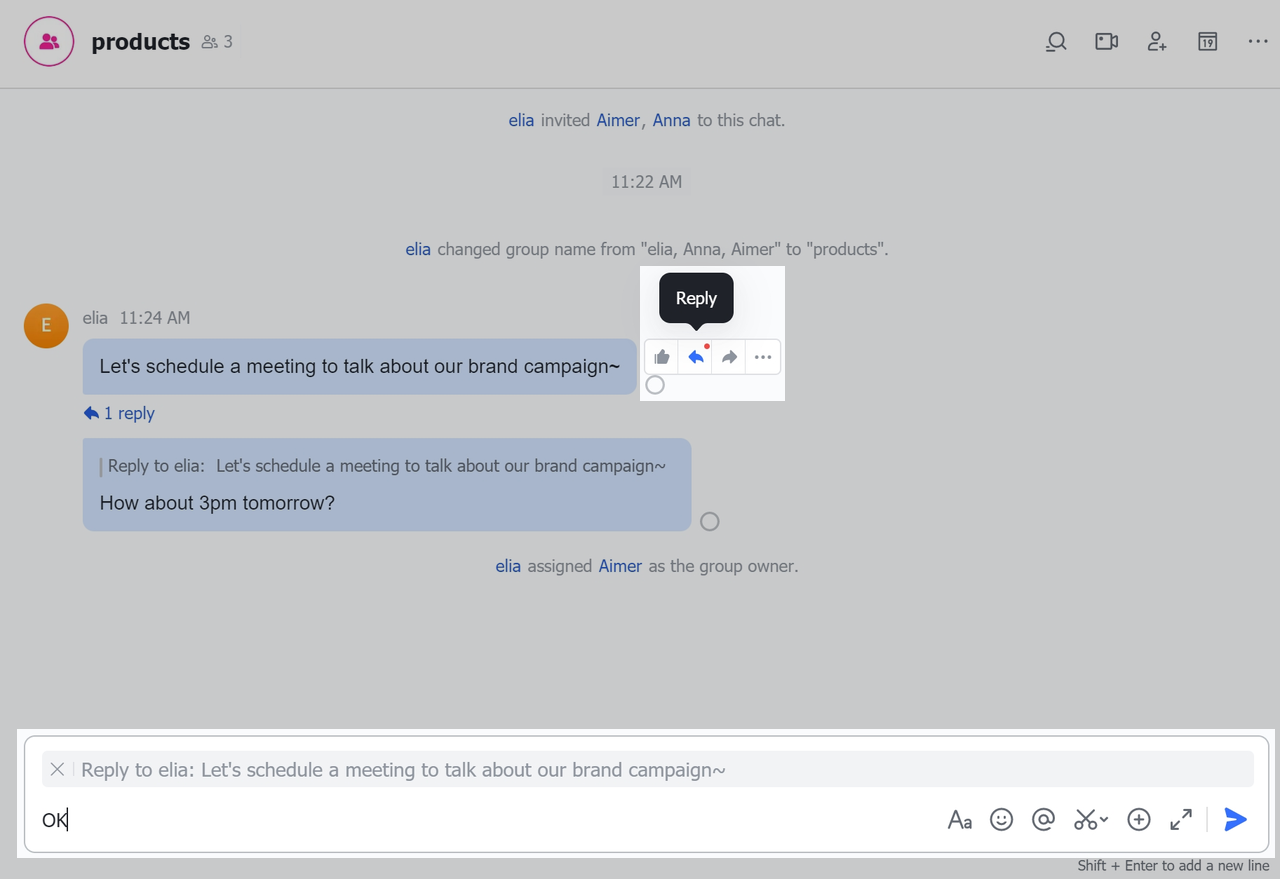Screen dimensions: 1280x879
Task: Open the text formatting Aa options
Action: pyautogui.click(x=960, y=820)
